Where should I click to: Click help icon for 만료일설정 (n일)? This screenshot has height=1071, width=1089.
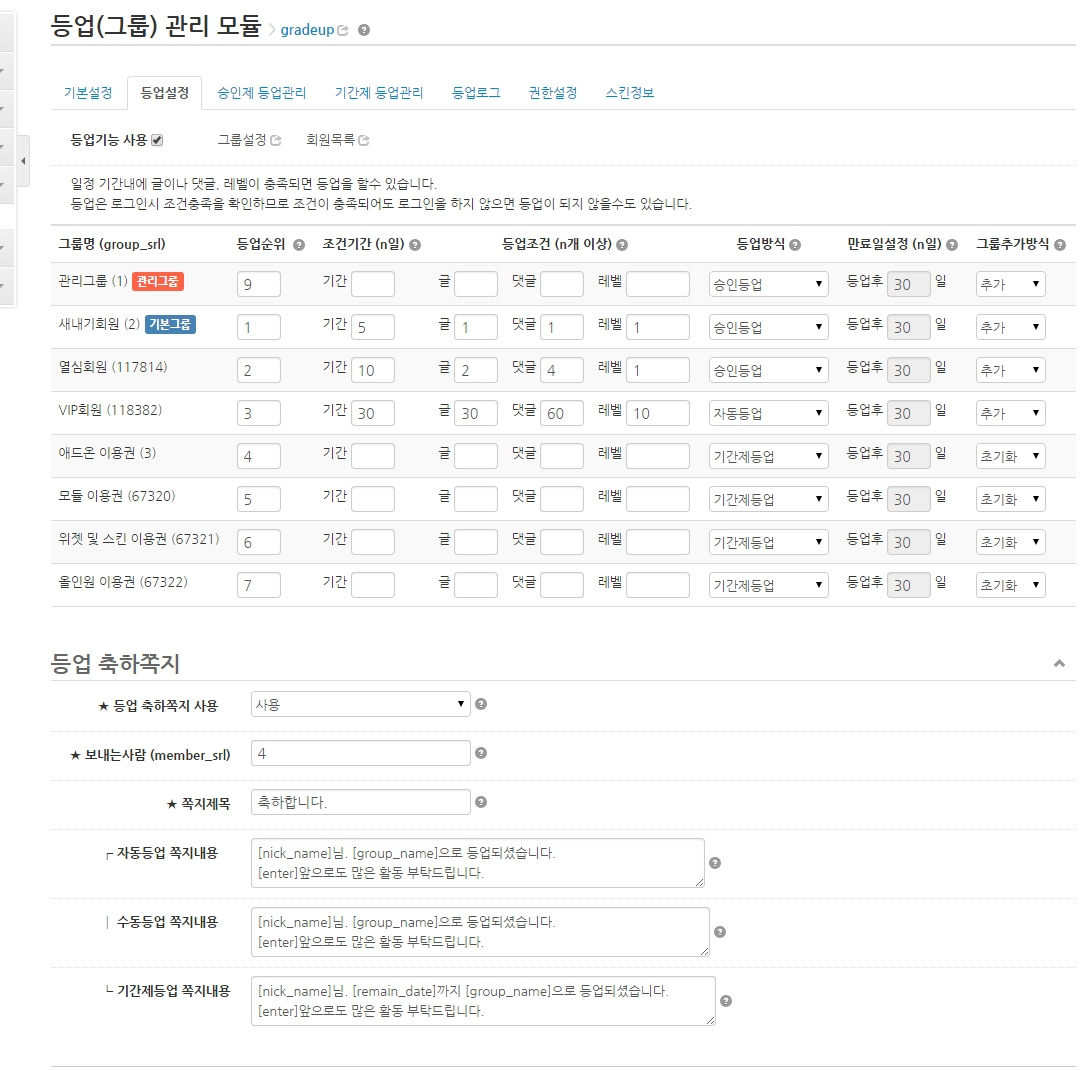click(x=951, y=244)
